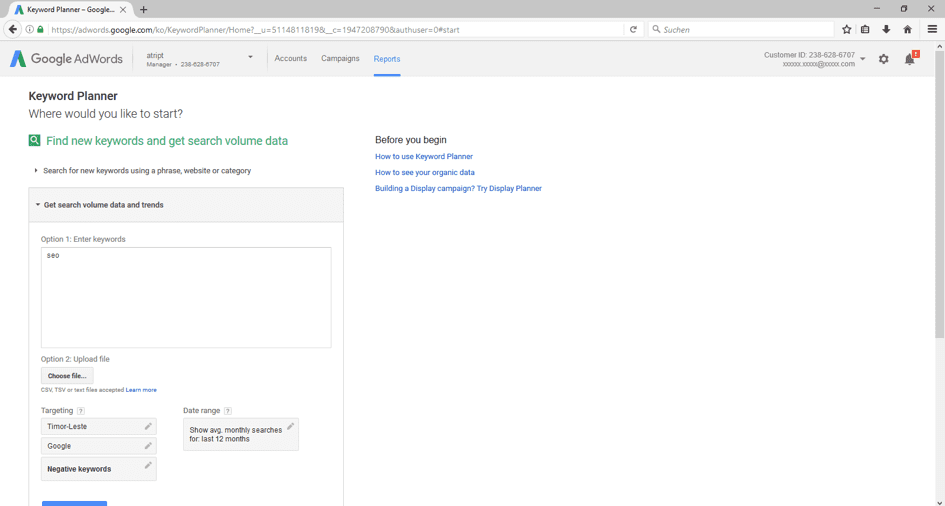This screenshot has height=506, width=945.
Task: Open the bookmarks list icon
Action: click(865, 30)
